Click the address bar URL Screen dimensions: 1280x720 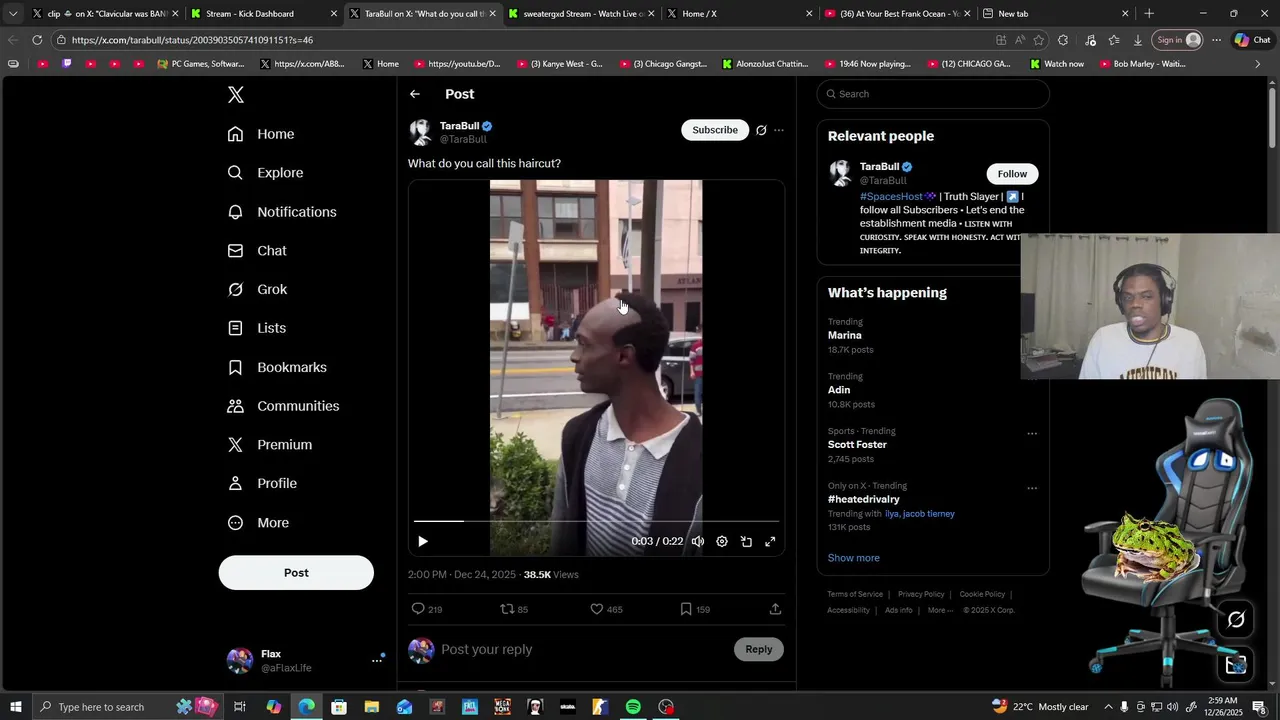pos(192,40)
